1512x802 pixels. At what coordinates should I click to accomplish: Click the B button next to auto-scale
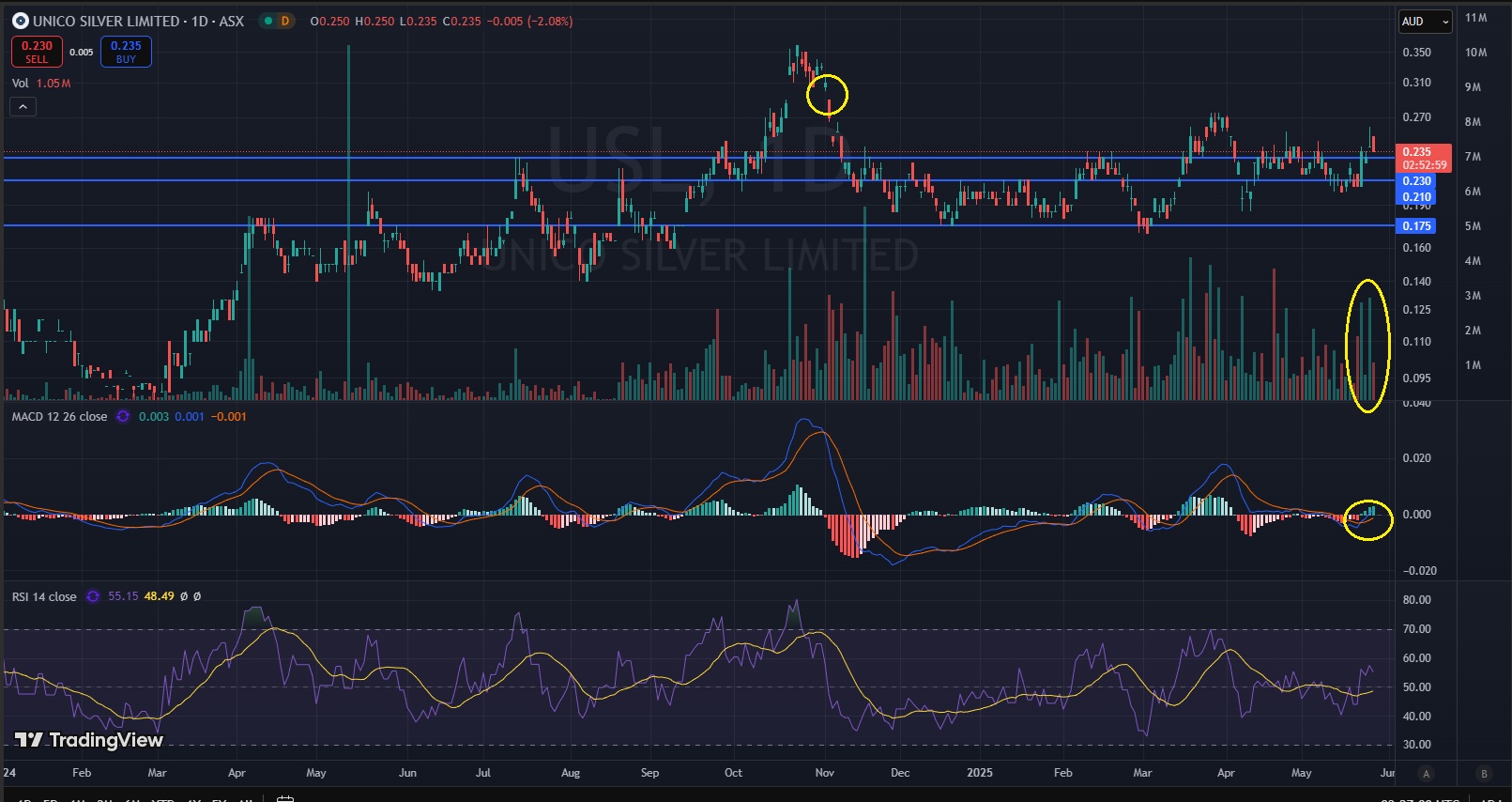pos(1484,774)
